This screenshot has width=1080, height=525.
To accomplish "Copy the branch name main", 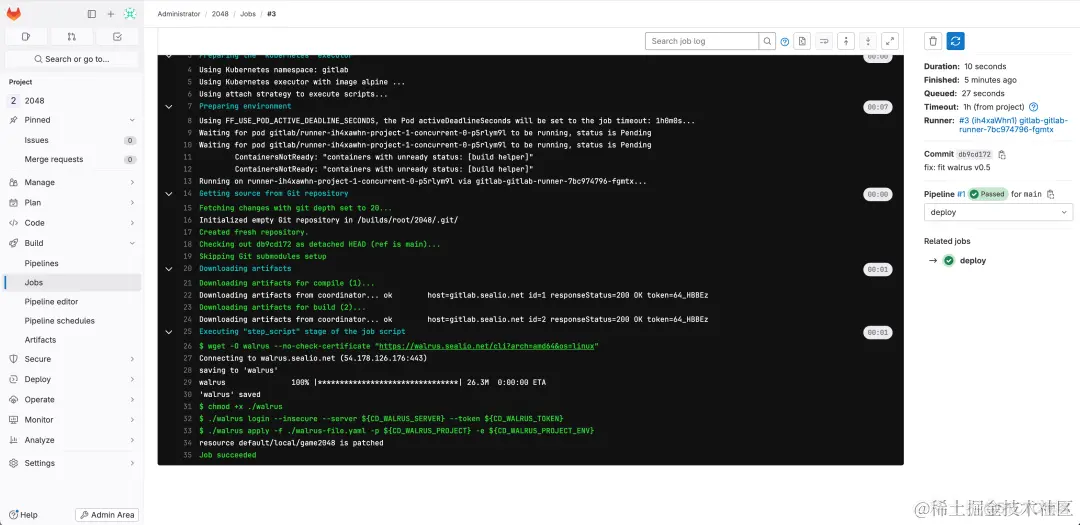I will [1050, 194].
